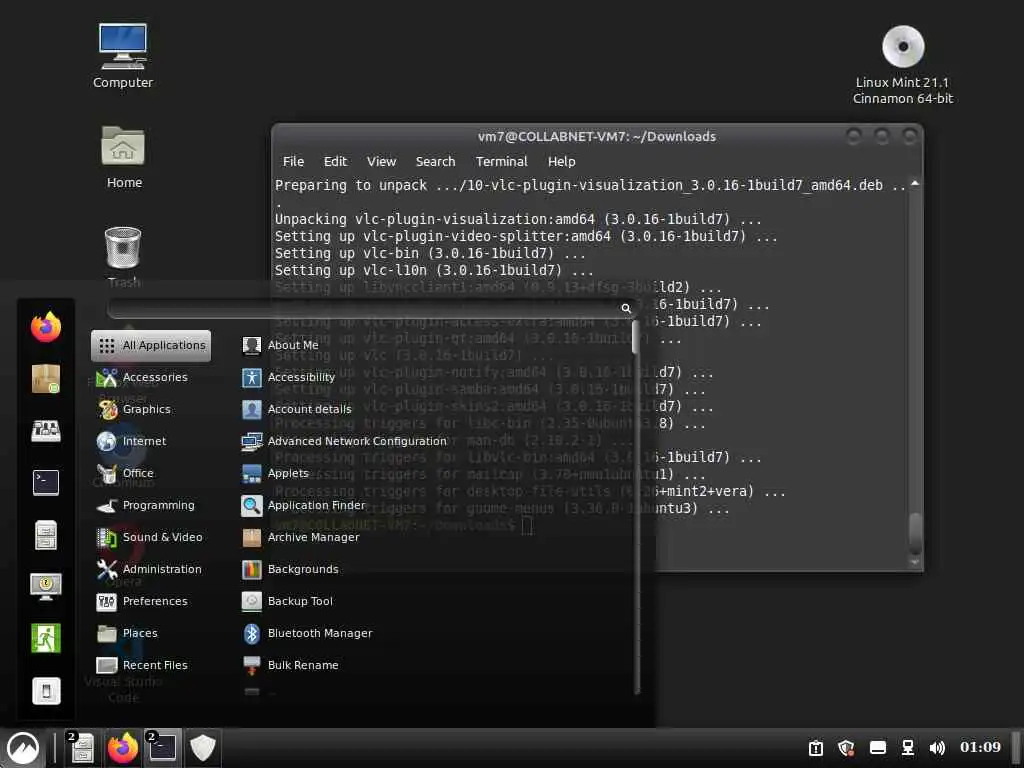Click the notifications tray icon
This screenshot has height=768, width=1024.
816,748
